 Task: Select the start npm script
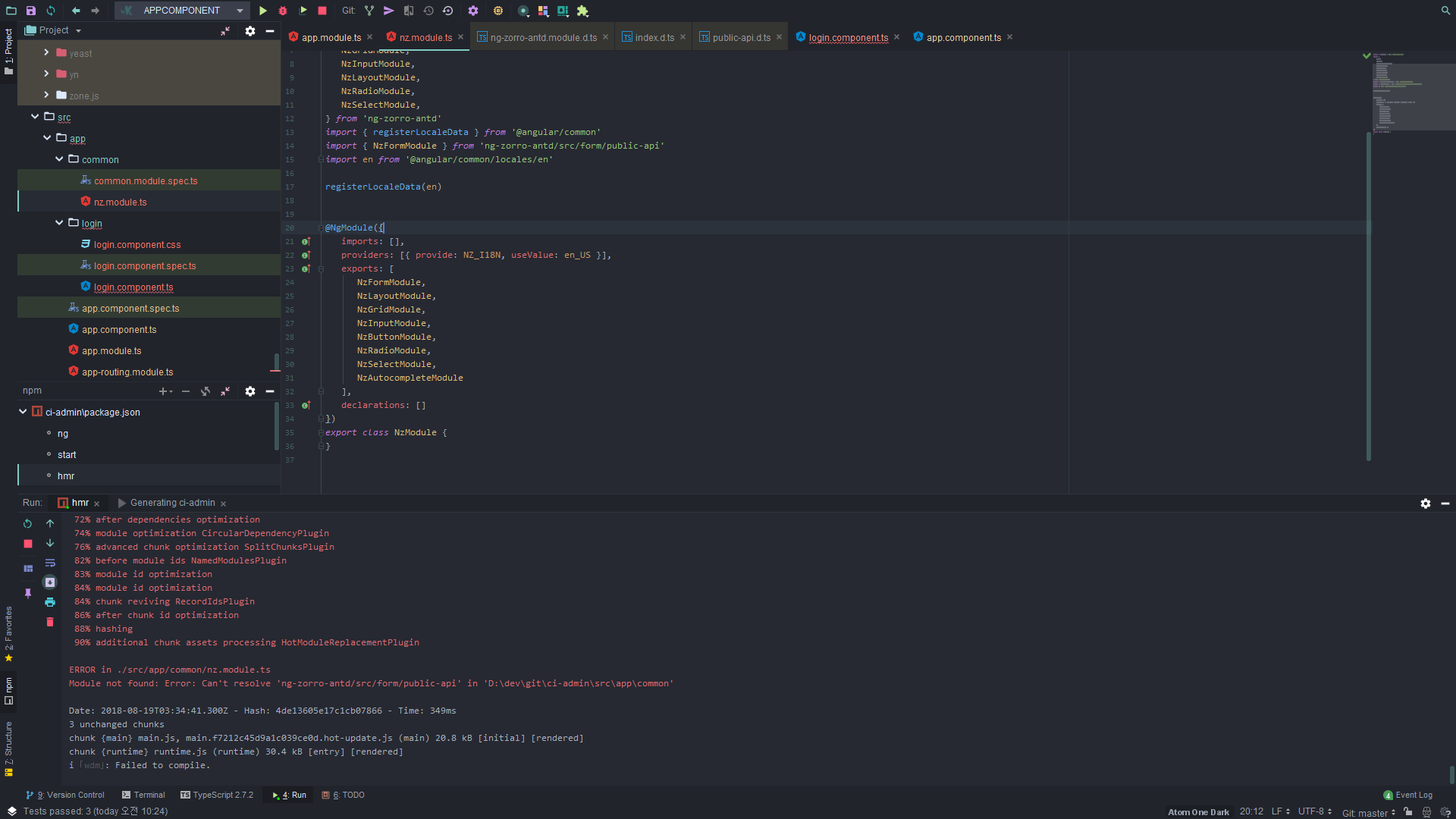(67, 455)
